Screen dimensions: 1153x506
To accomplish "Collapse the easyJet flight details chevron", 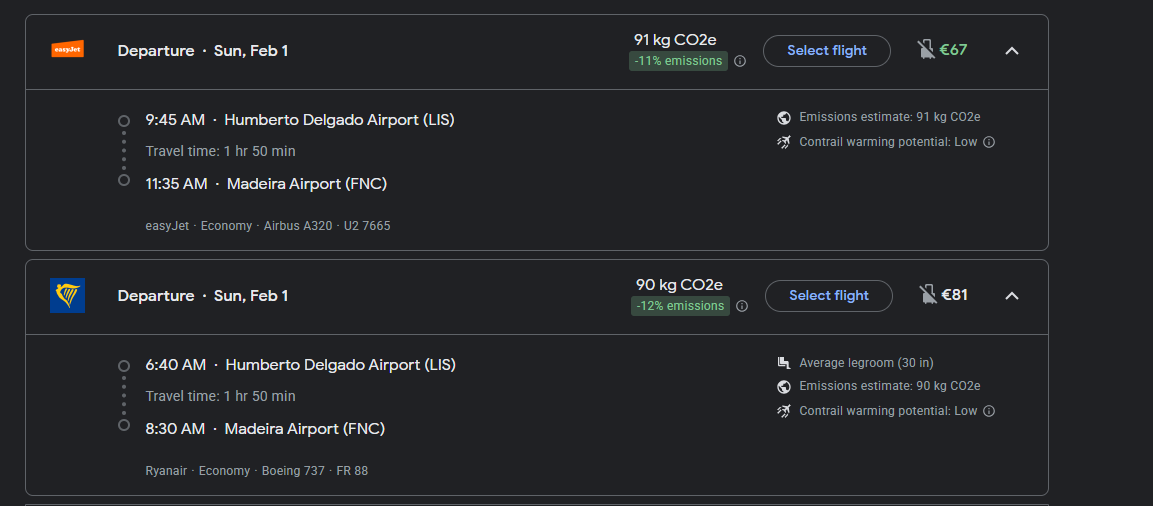I will point(1011,50).
